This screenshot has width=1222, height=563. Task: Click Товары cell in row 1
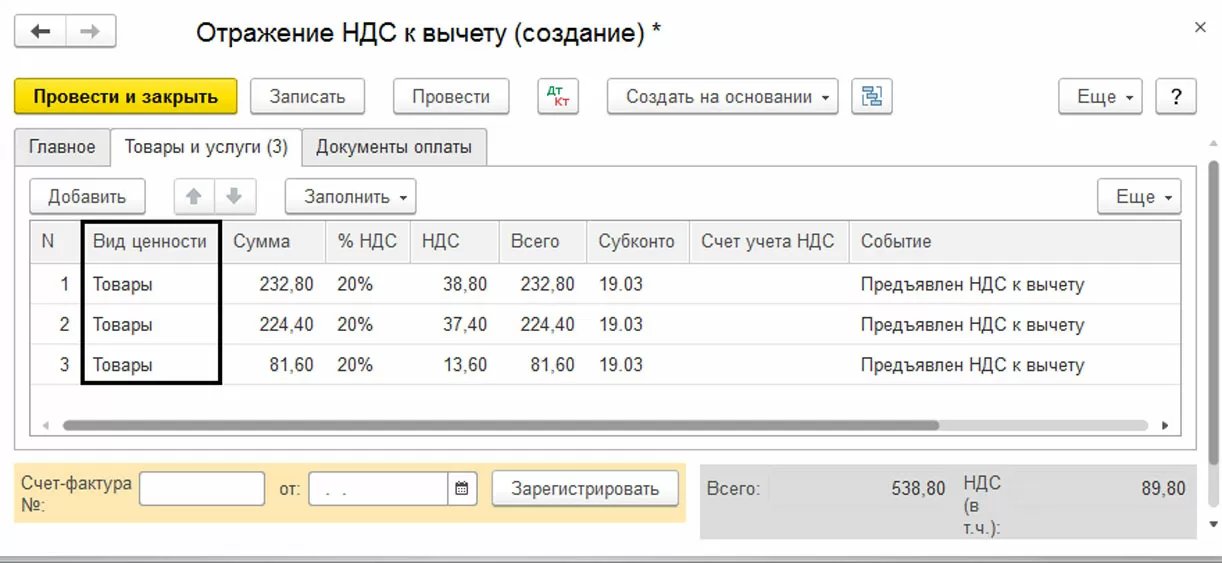(x=150, y=284)
